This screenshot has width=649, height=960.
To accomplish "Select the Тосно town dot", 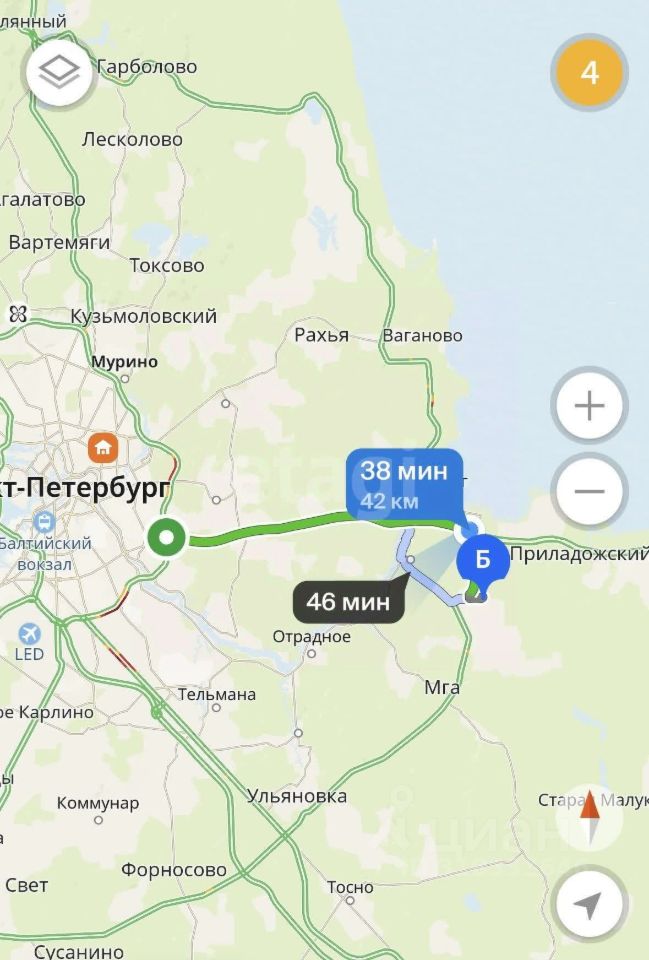I will click(350, 901).
